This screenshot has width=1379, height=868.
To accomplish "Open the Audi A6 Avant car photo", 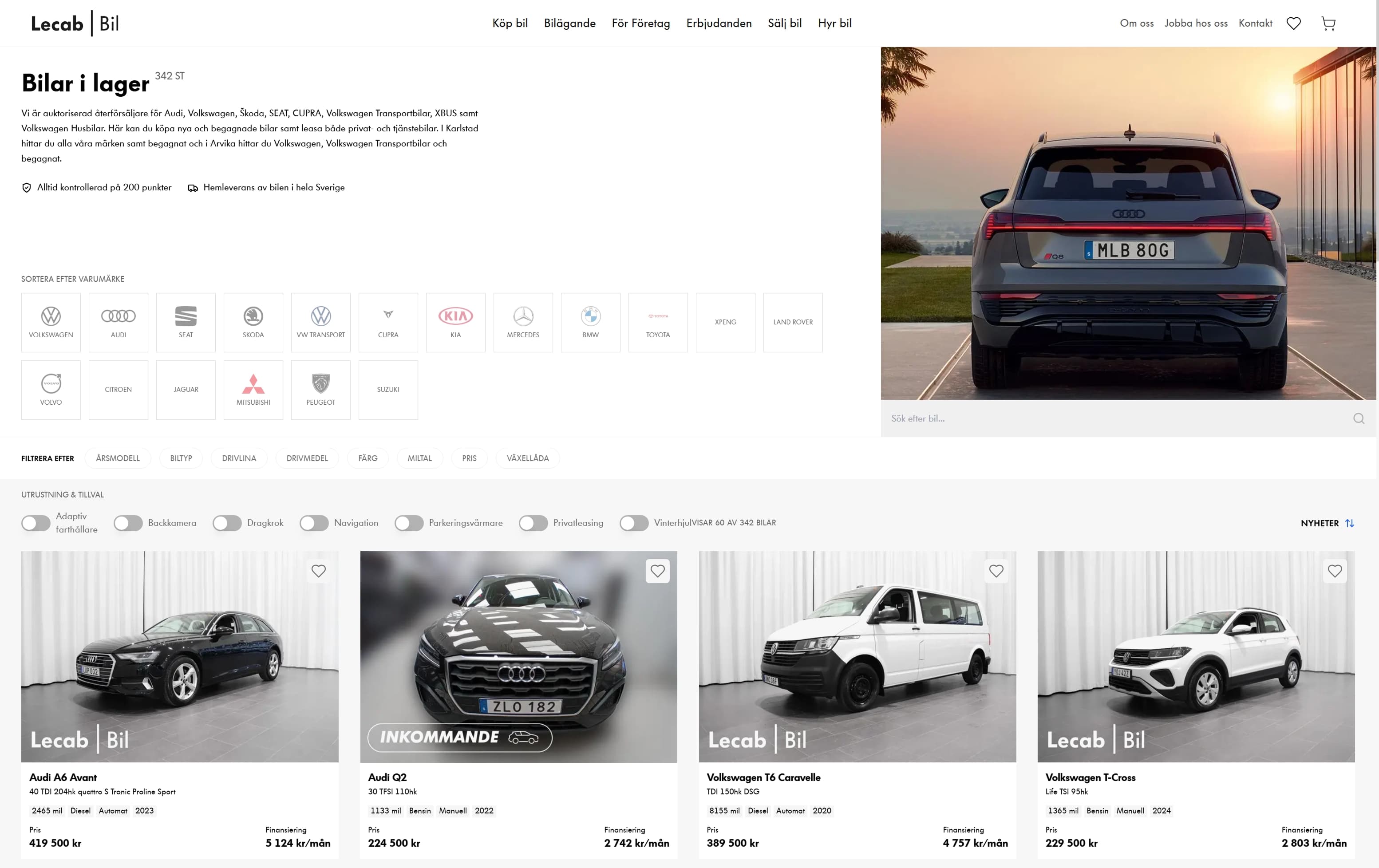I will [180, 657].
